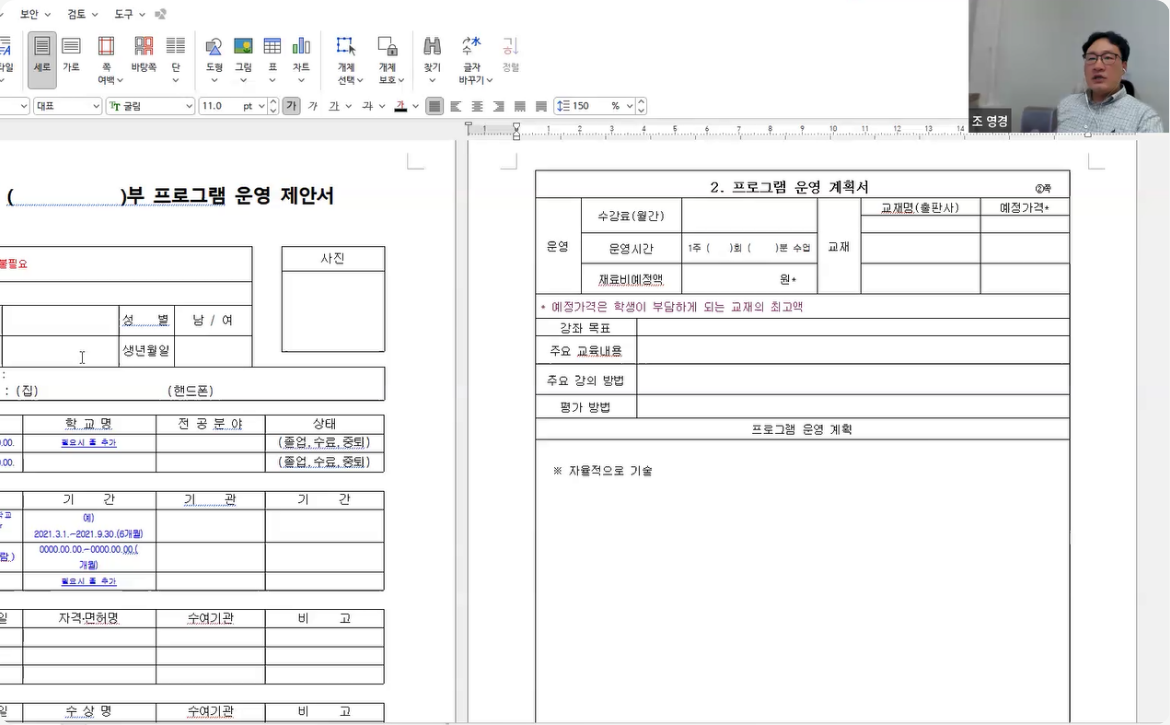Open the 검토 menu
Screen dimensions: 1170x725
(x=81, y=14)
